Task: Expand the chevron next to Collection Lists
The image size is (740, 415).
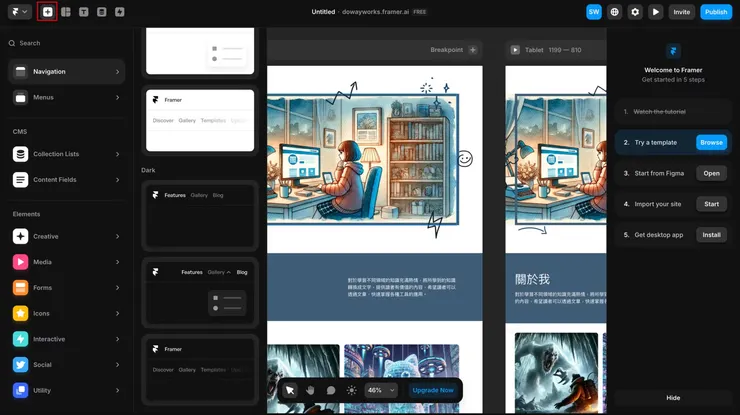Action: tap(118, 154)
